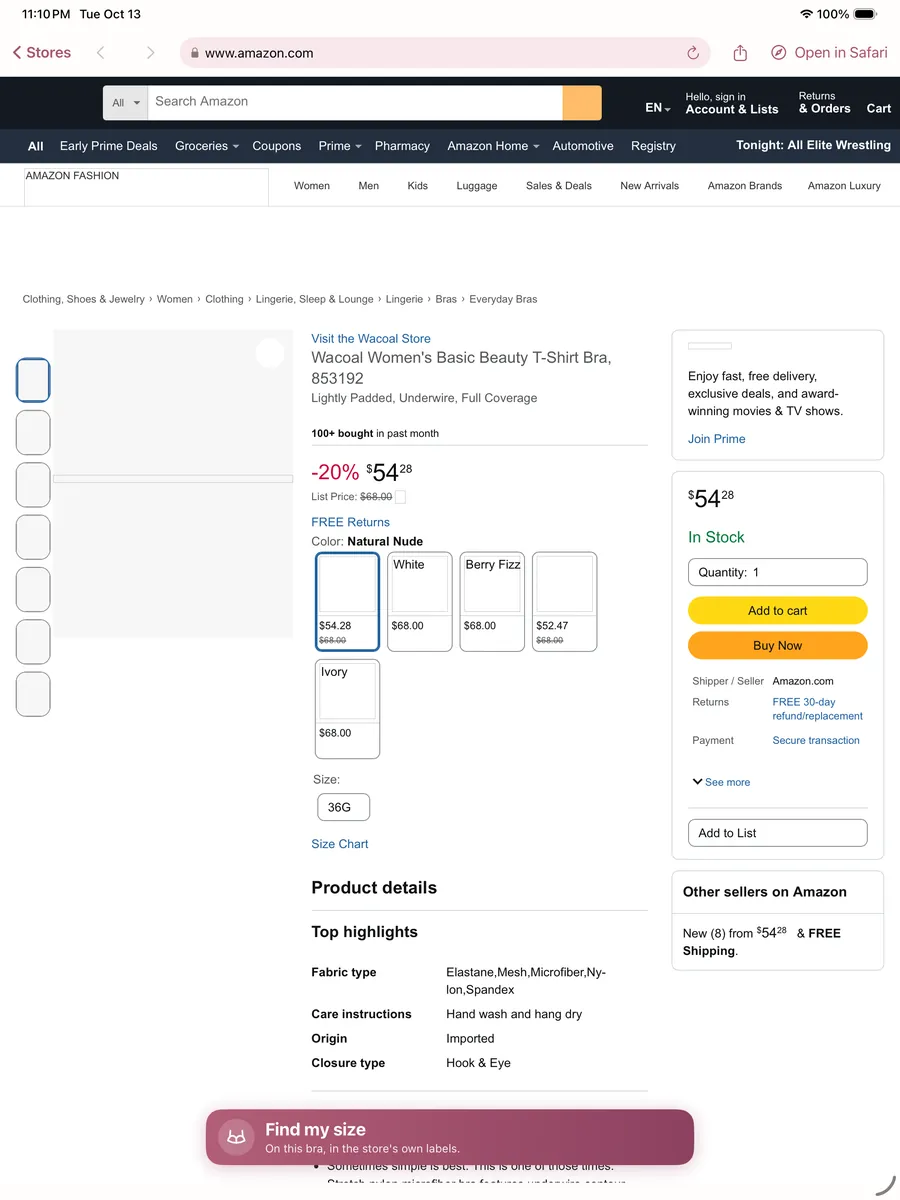Select the Amazon Luxury tab
The width and height of the screenshot is (900, 1200).
coord(844,186)
